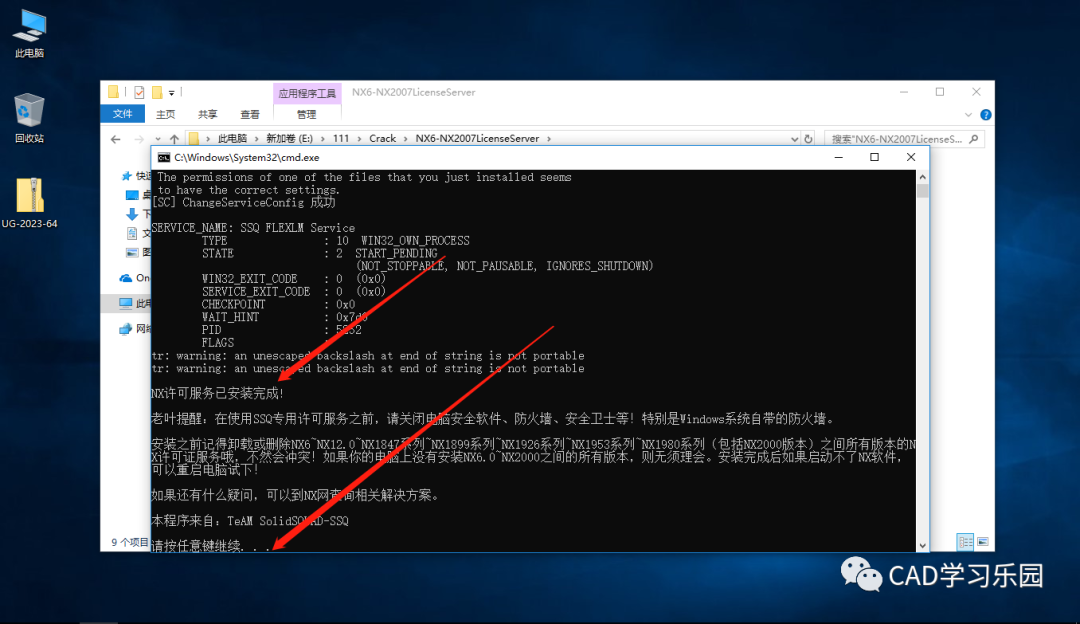Select 此电脑 in navigation pane
The image size is (1080, 624).
pyautogui.click(x=134, y=303)
